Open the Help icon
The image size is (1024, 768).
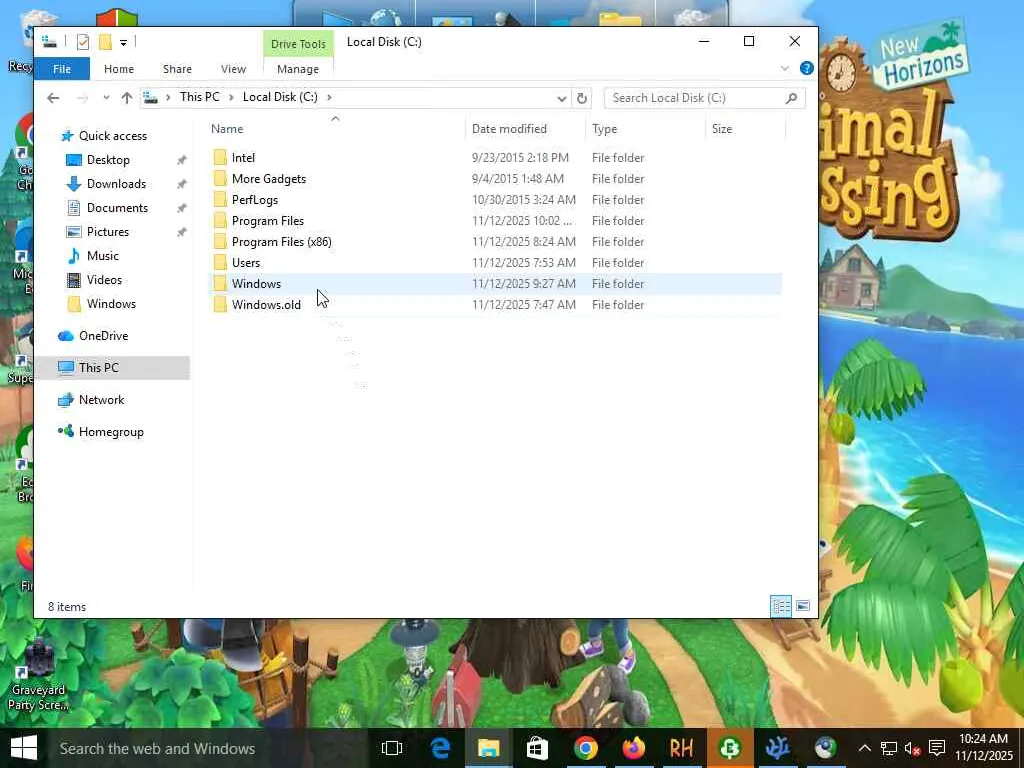pos(807,68)
